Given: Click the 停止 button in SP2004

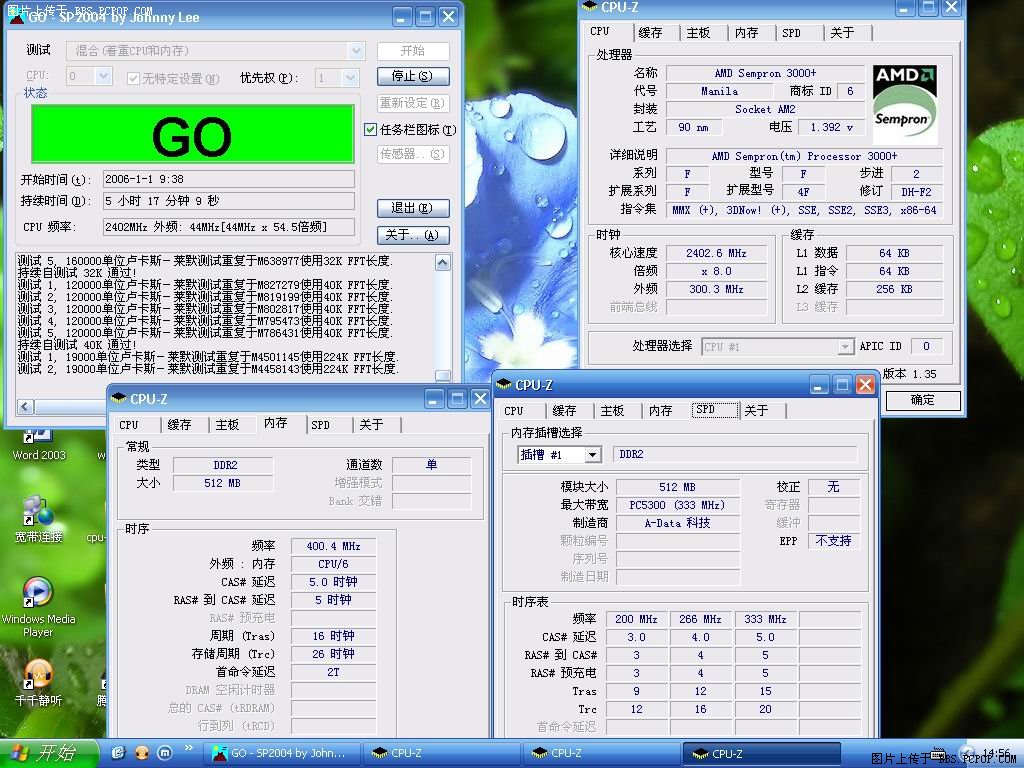Looking at the screenshot, I should (413, 76).
